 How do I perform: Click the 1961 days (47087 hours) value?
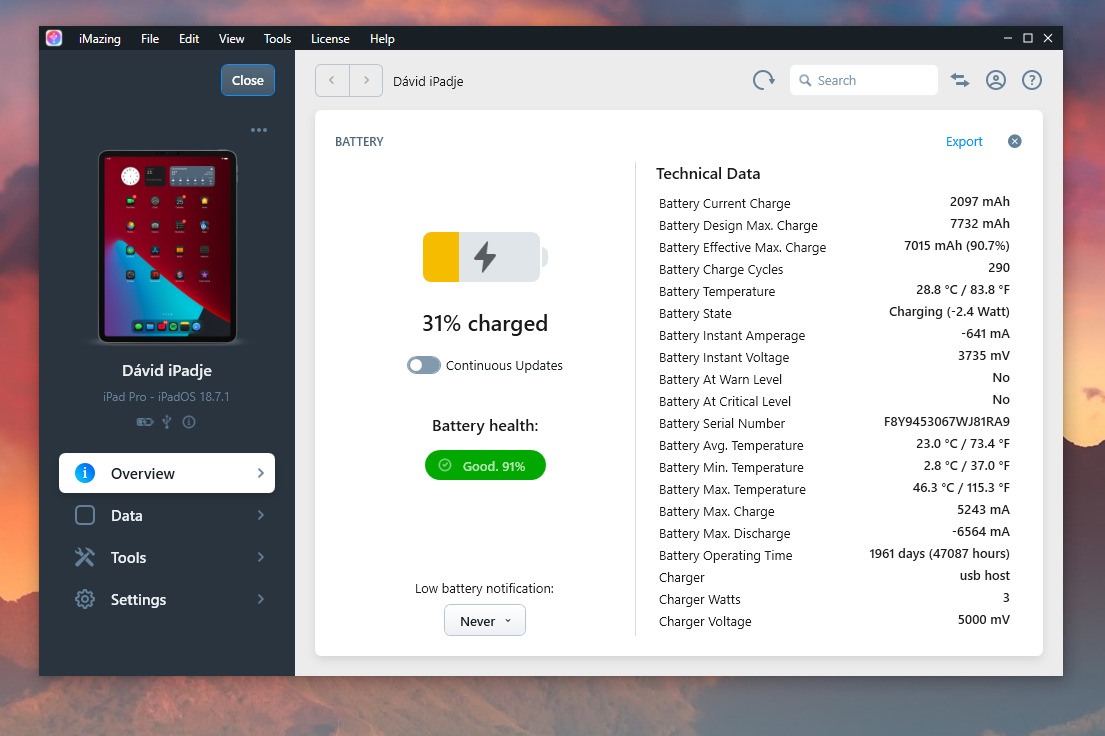click(939, 553)
